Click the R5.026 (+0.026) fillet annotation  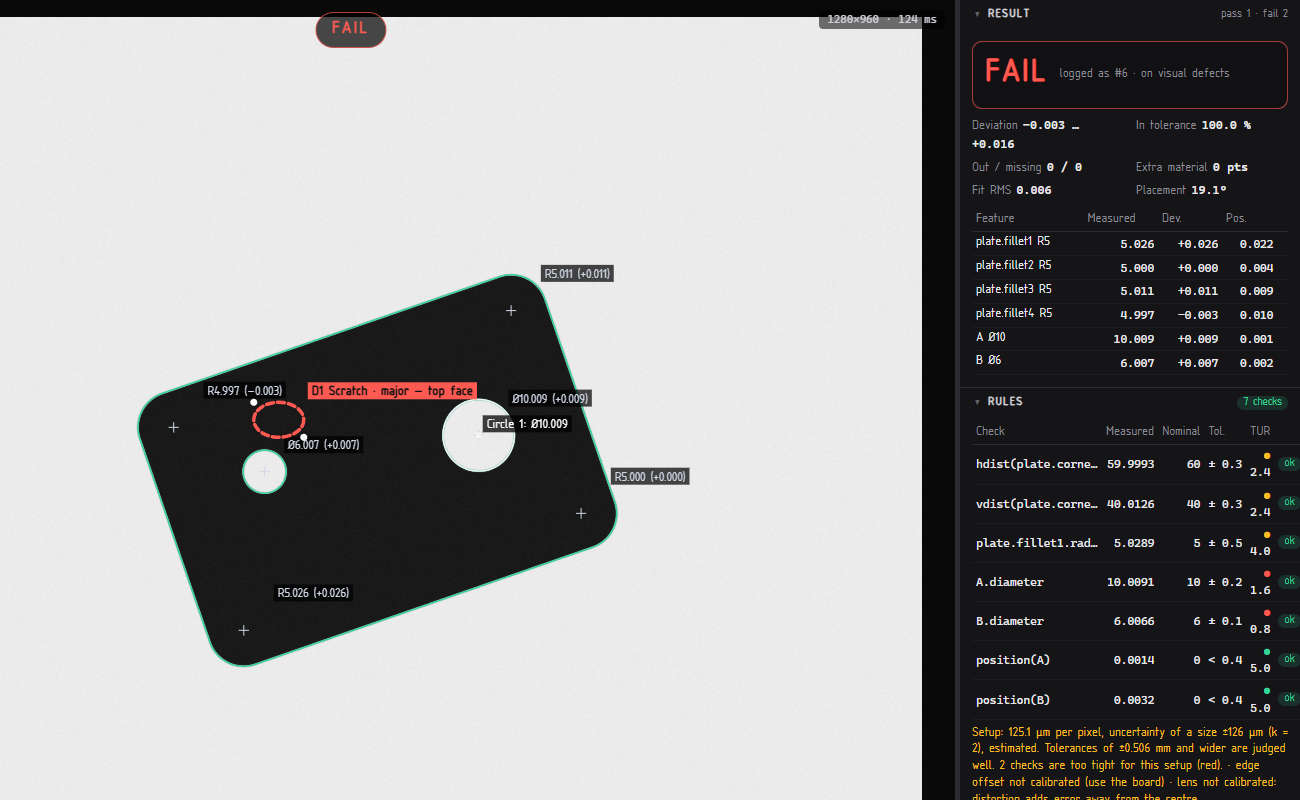[314, 593]
